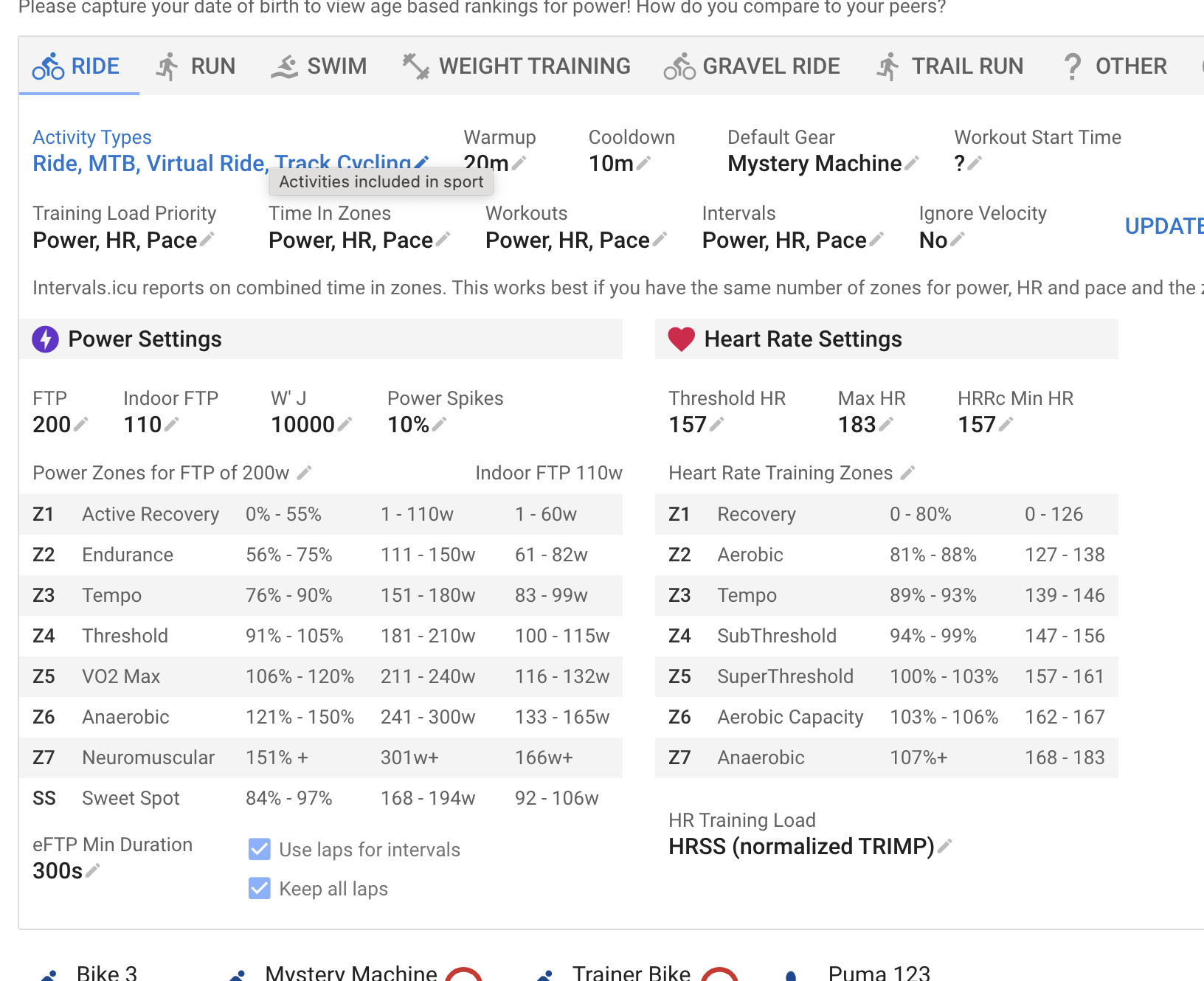
Task: Edit W' J 10000 pencil icon
Action: 345,423
